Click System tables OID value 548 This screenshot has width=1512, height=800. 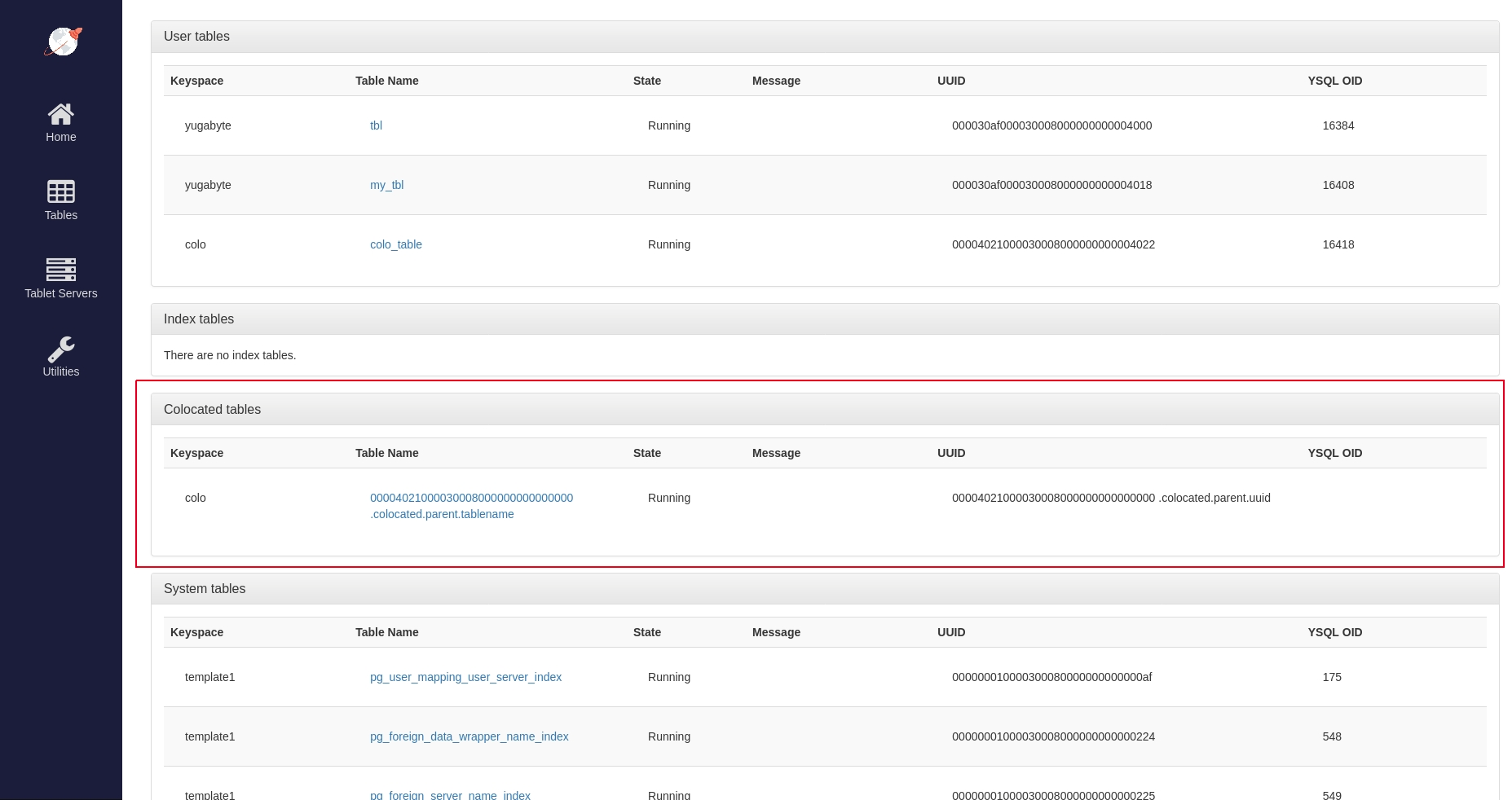(x=1332, y=736)
